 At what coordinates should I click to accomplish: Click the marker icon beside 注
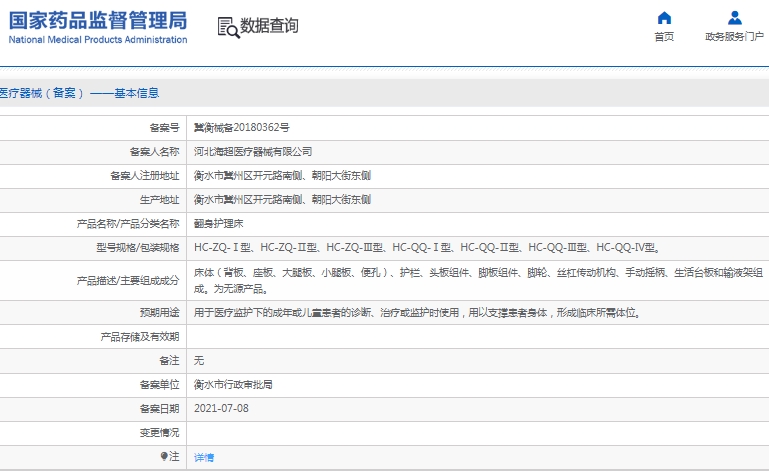tap(164, 456)
